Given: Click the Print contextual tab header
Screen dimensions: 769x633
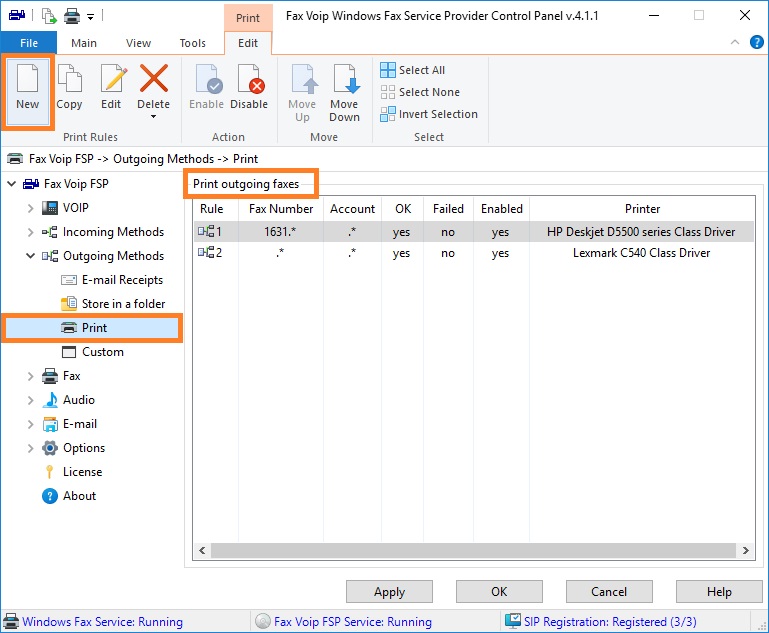Looking at the screenshot, I should tap(248, 18).
